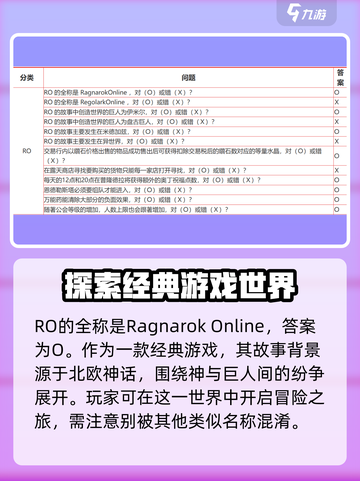Click paragraph line starting 展开。玩家可在这一世界

coord(179,398)
